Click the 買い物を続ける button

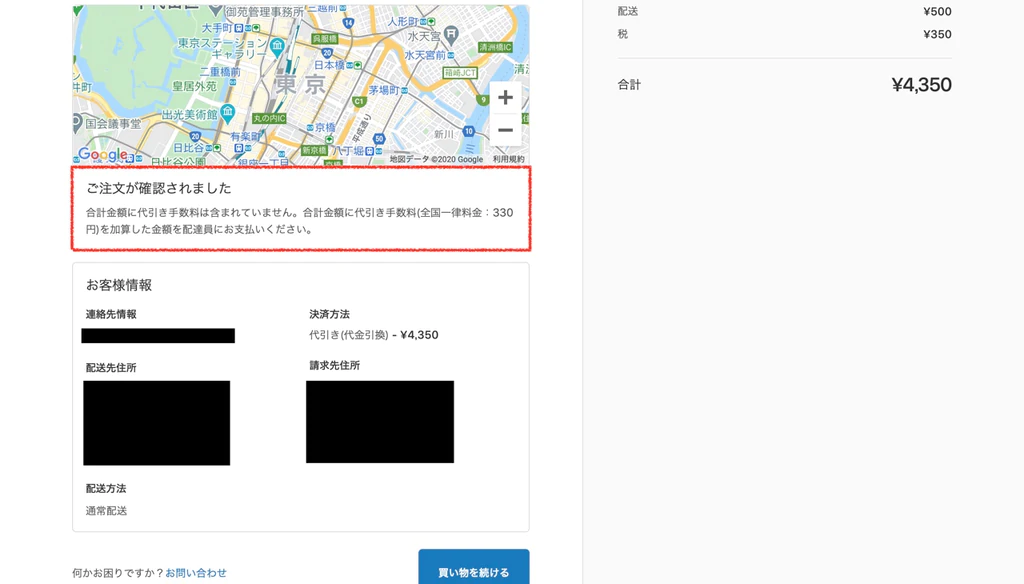[x=473, y=570]
